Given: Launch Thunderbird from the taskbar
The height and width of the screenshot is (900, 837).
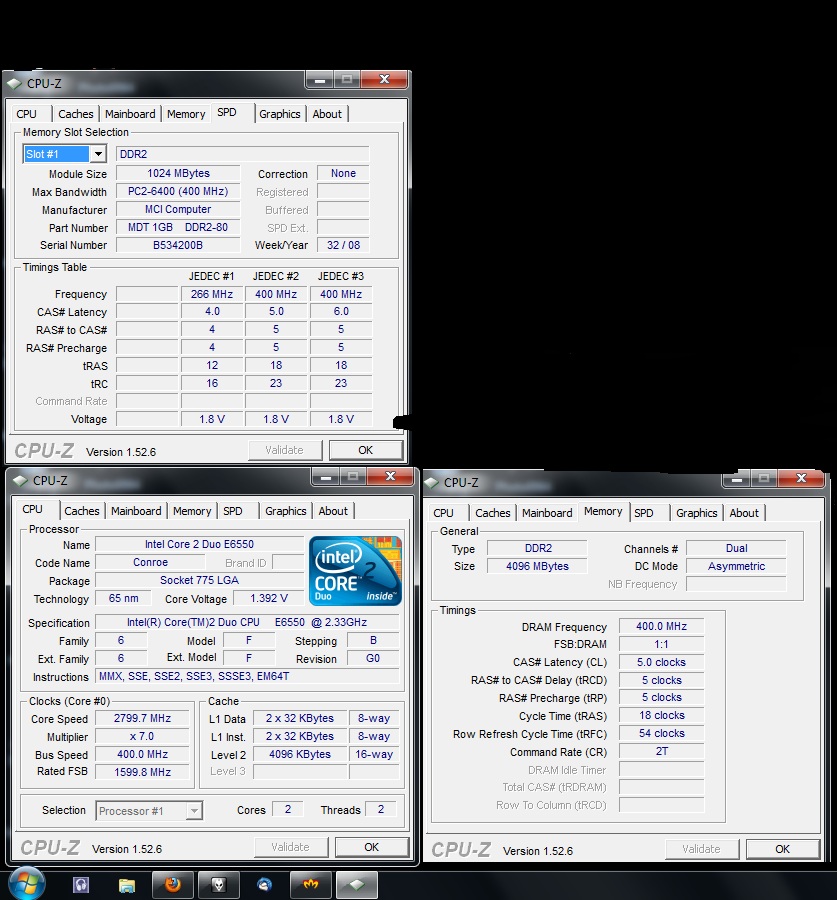Looking at the screenshot, I should pyautogui.click(x=265, y=885).
